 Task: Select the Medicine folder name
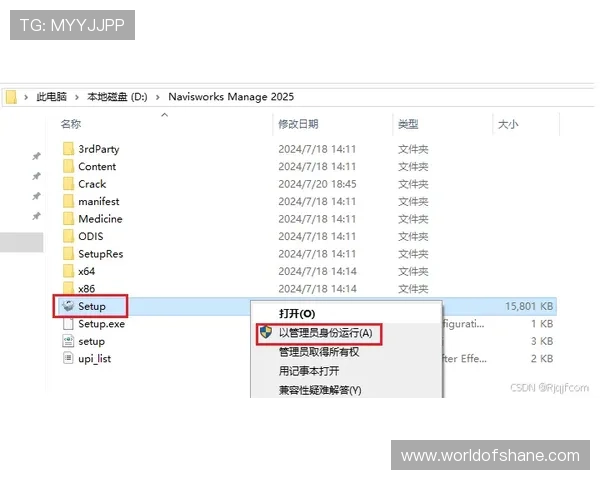pos(100,219)
